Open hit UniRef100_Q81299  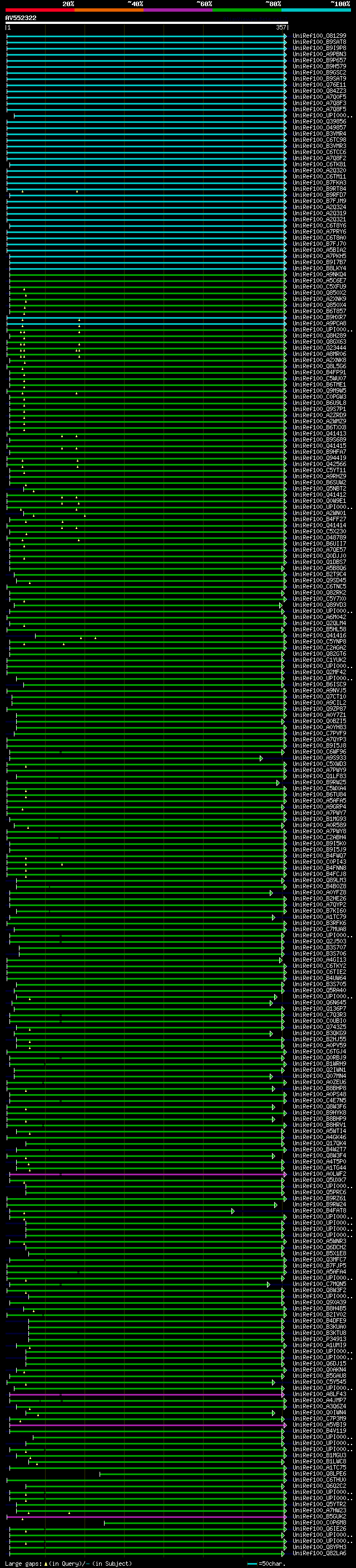point(319,36)
